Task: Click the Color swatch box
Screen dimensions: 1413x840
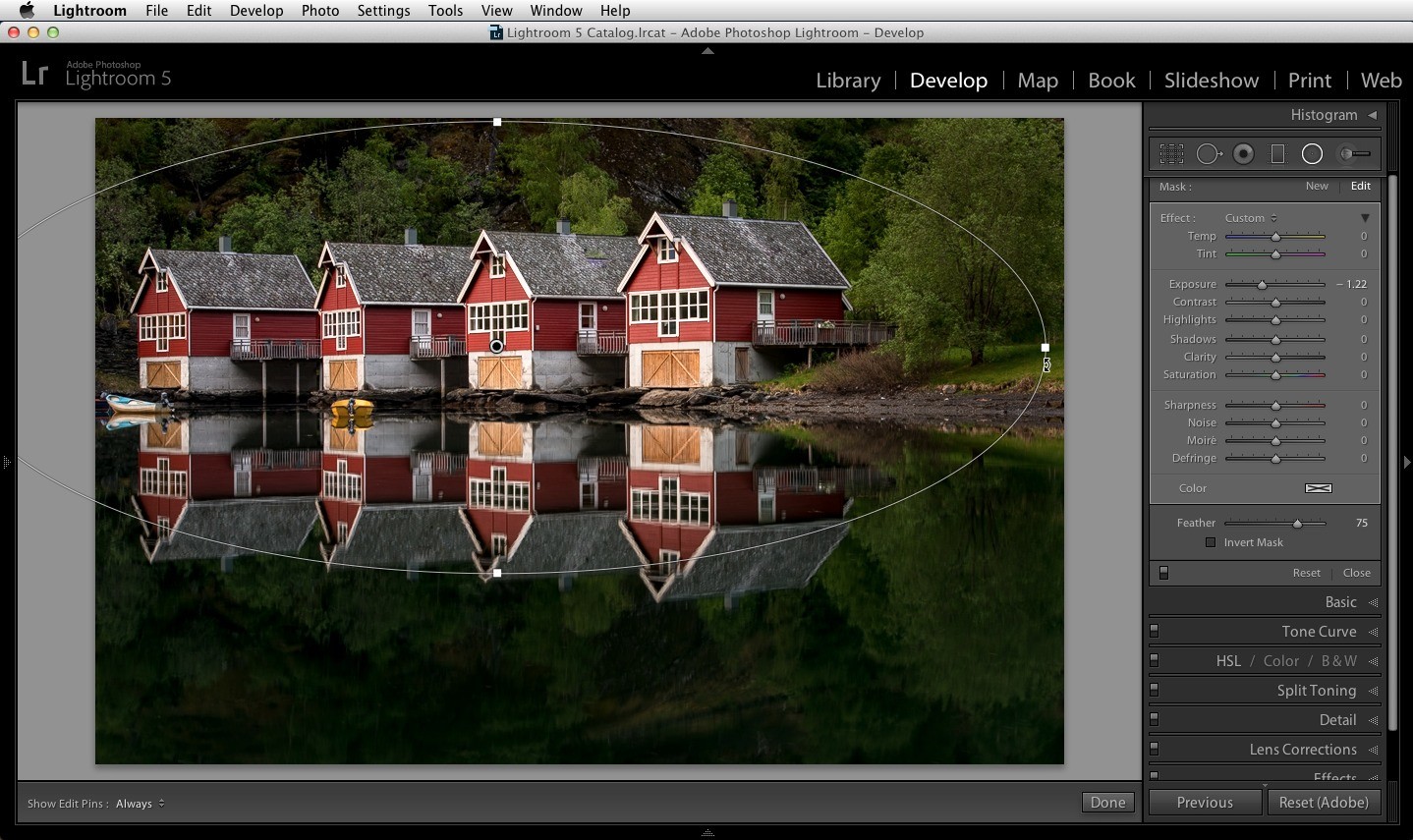Action: coord(1319,488)
